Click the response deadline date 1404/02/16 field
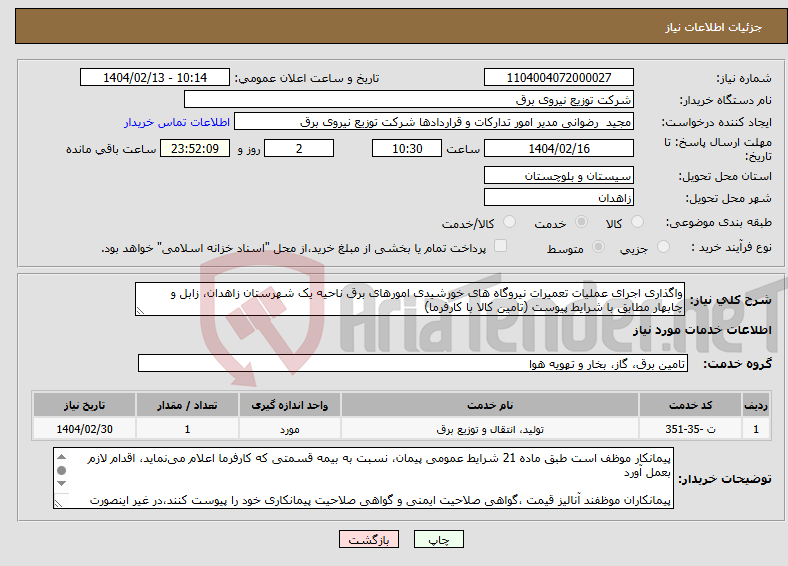Viewport: 788px width, 566px height. (558, 148)
